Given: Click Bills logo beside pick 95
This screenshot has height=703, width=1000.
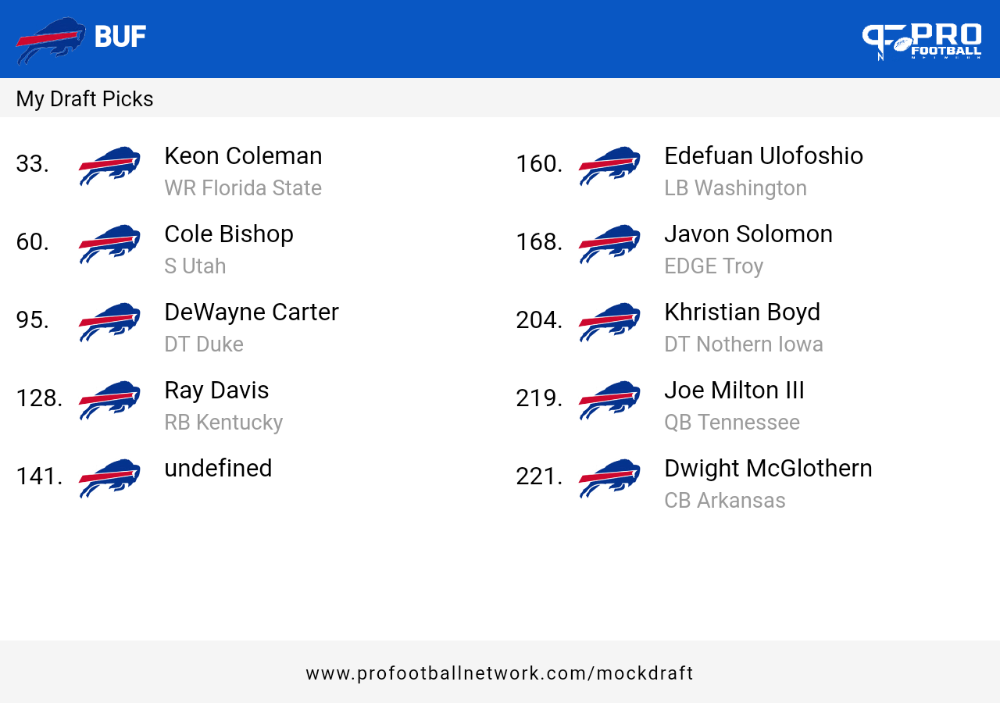Looking at the screenshot, I should [110, 322].
